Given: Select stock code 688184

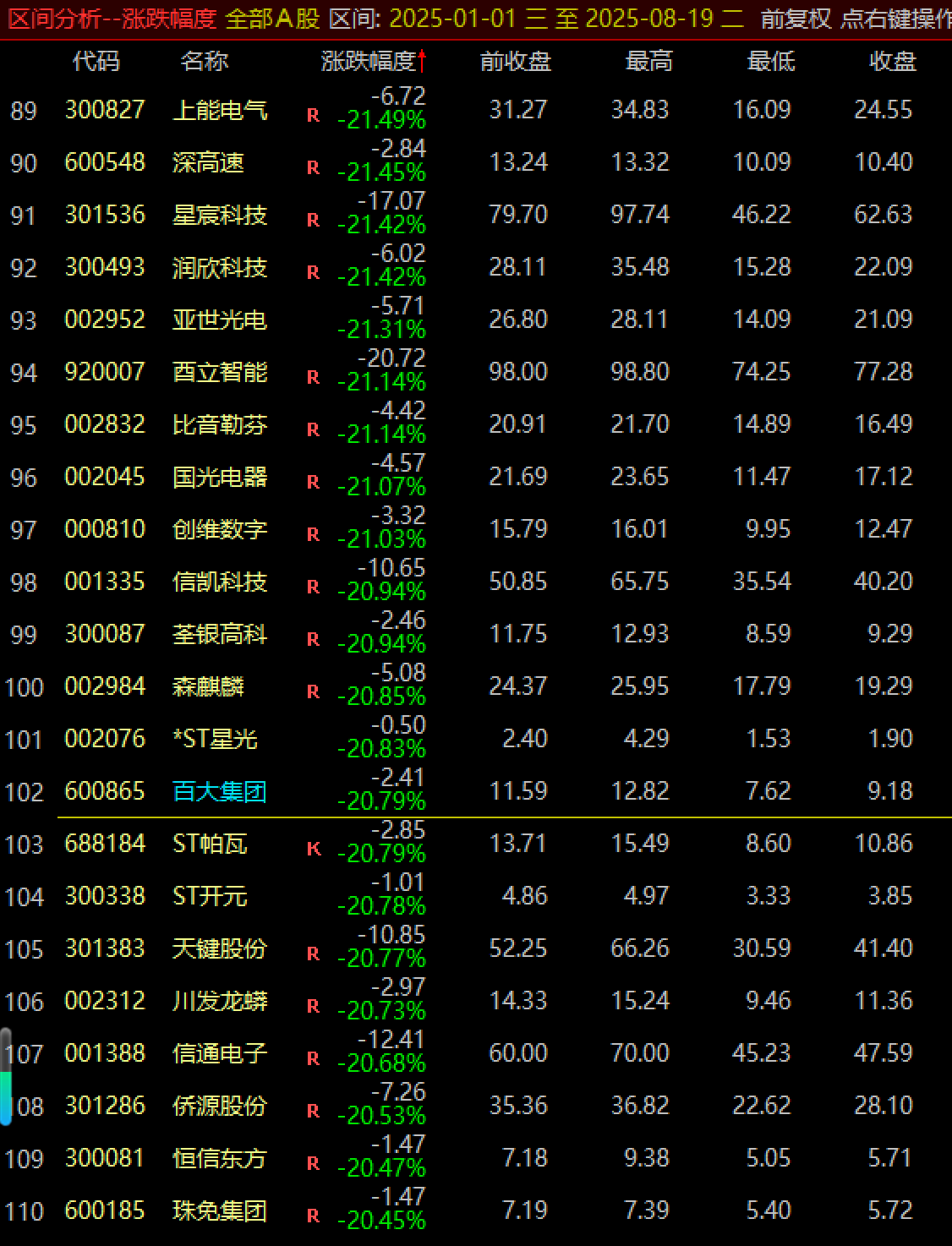Looking at the screenshot, I should pos(105,844).
